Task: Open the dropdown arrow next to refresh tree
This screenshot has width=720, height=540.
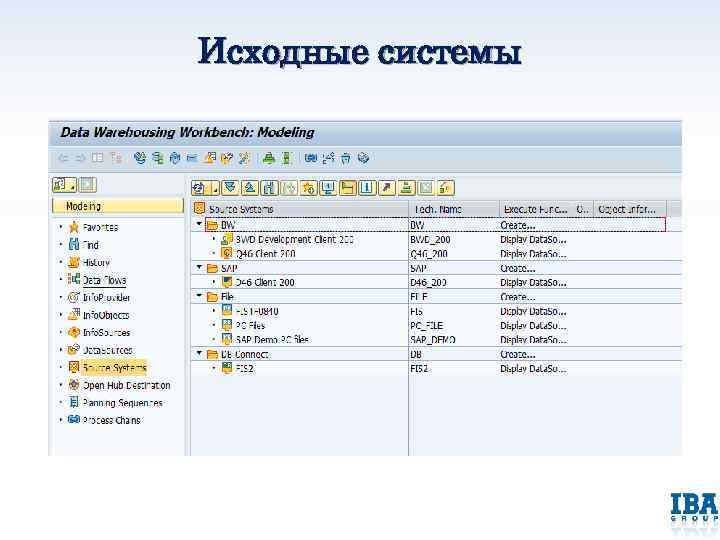Action: [214, 188]
